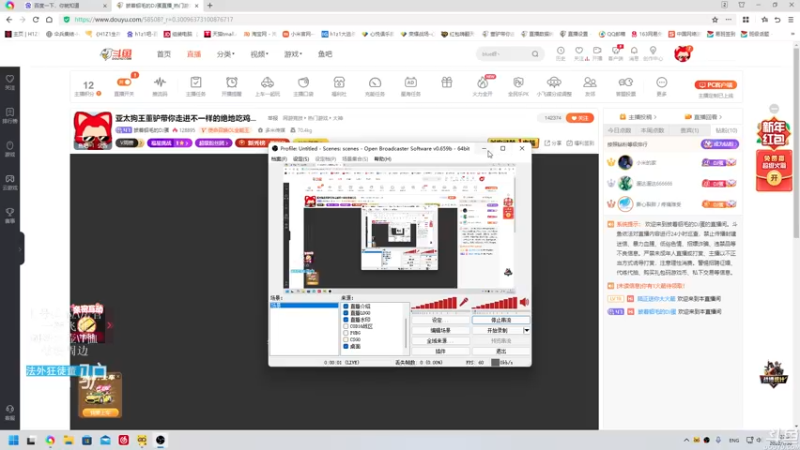Open the broadcast reminder alarm clock icon
Screen dimensions: 800x450
tap(232, 82)
